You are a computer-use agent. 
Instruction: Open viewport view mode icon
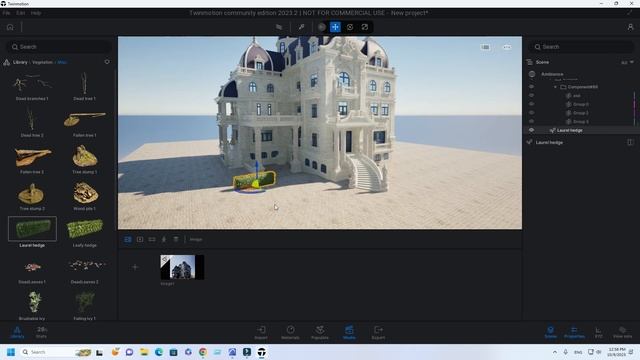click(485, 47)
